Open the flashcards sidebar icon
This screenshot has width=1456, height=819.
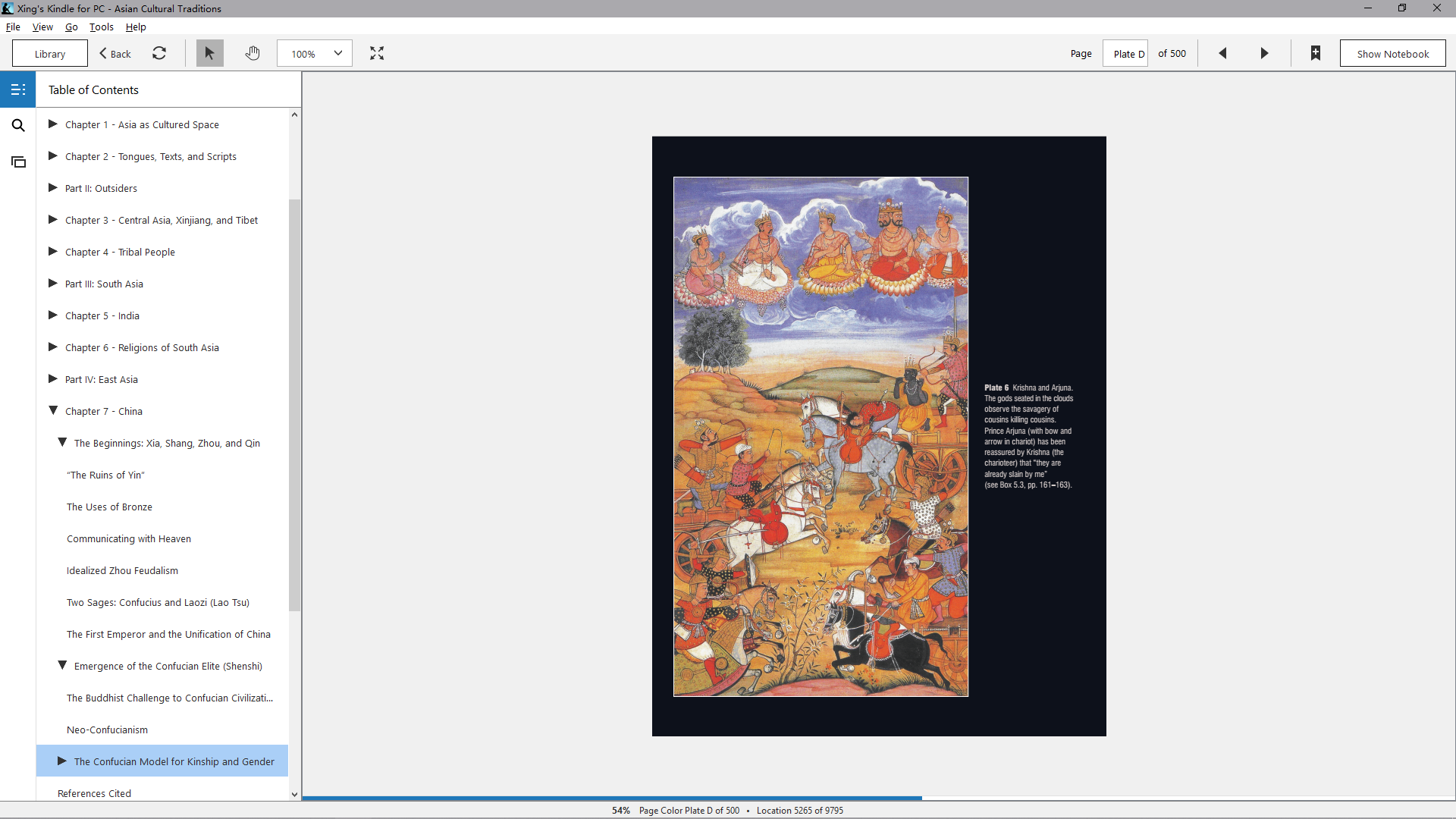18,162
